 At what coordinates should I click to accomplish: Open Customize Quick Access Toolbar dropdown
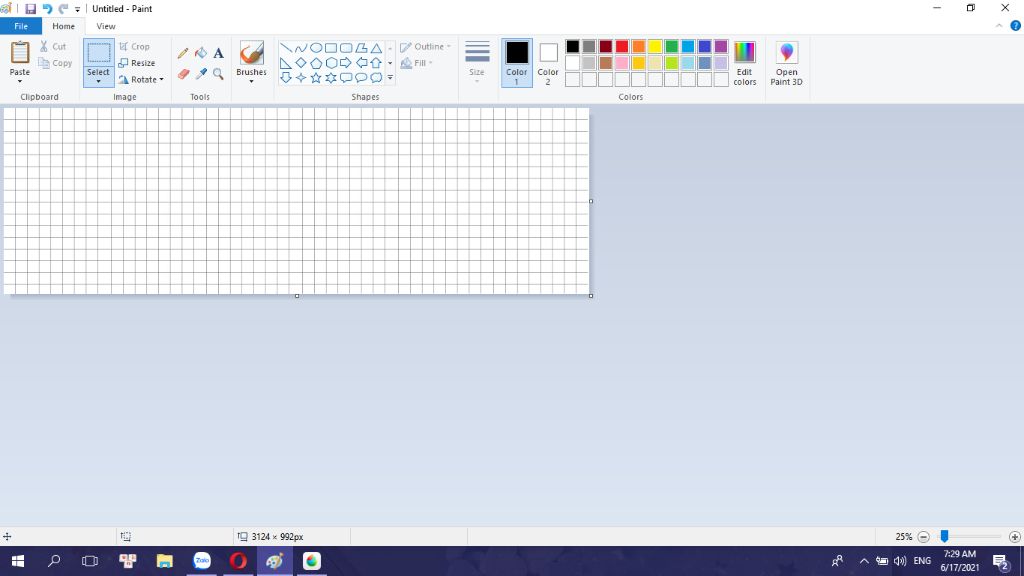(x=78, y=9)
